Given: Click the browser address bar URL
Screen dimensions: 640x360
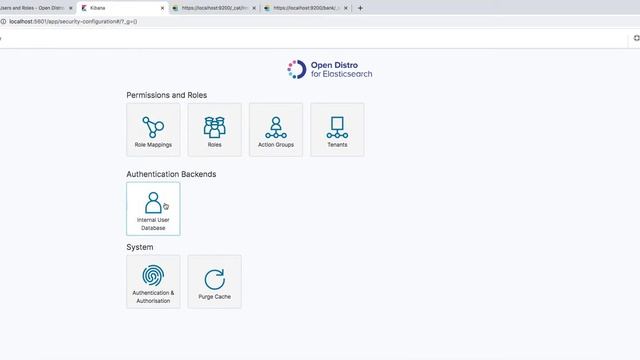Looking at the screenshot, I should pos(73,22).
